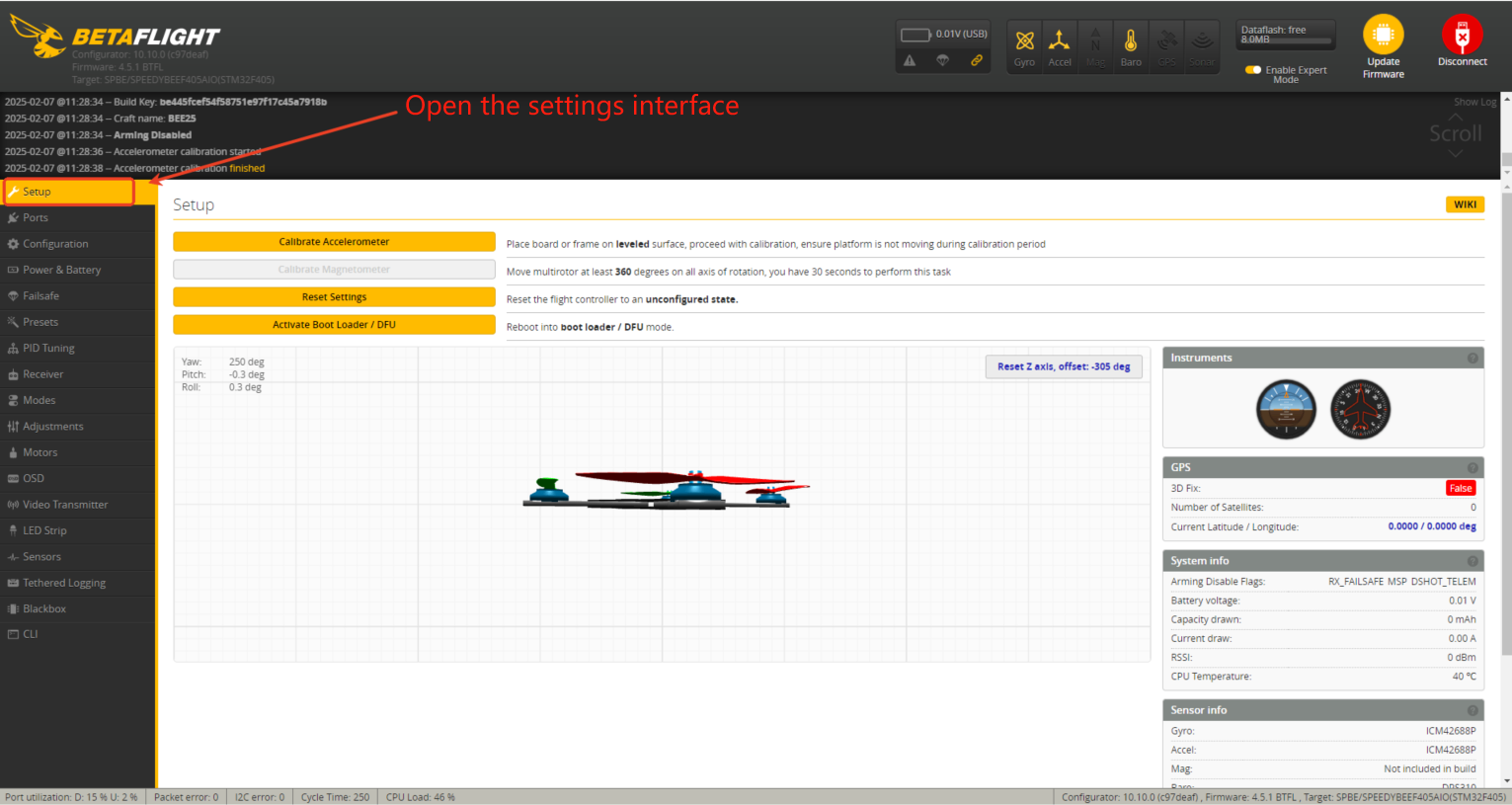Open the Blackbox tab
This screenshot has height=805, width=1512.
click(x=77, y=609)
